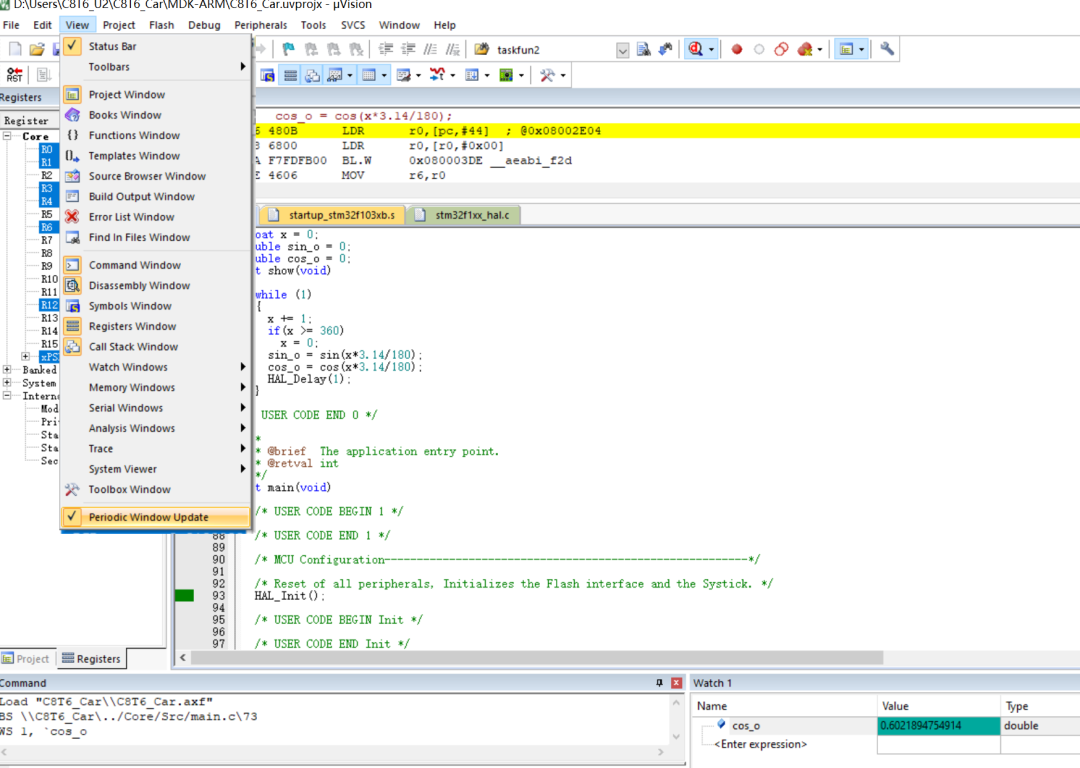The width and height of the screenshot is (1080, 768).
Task: Click the Symbols Window toolbar icon
Action: click(267, 75)
